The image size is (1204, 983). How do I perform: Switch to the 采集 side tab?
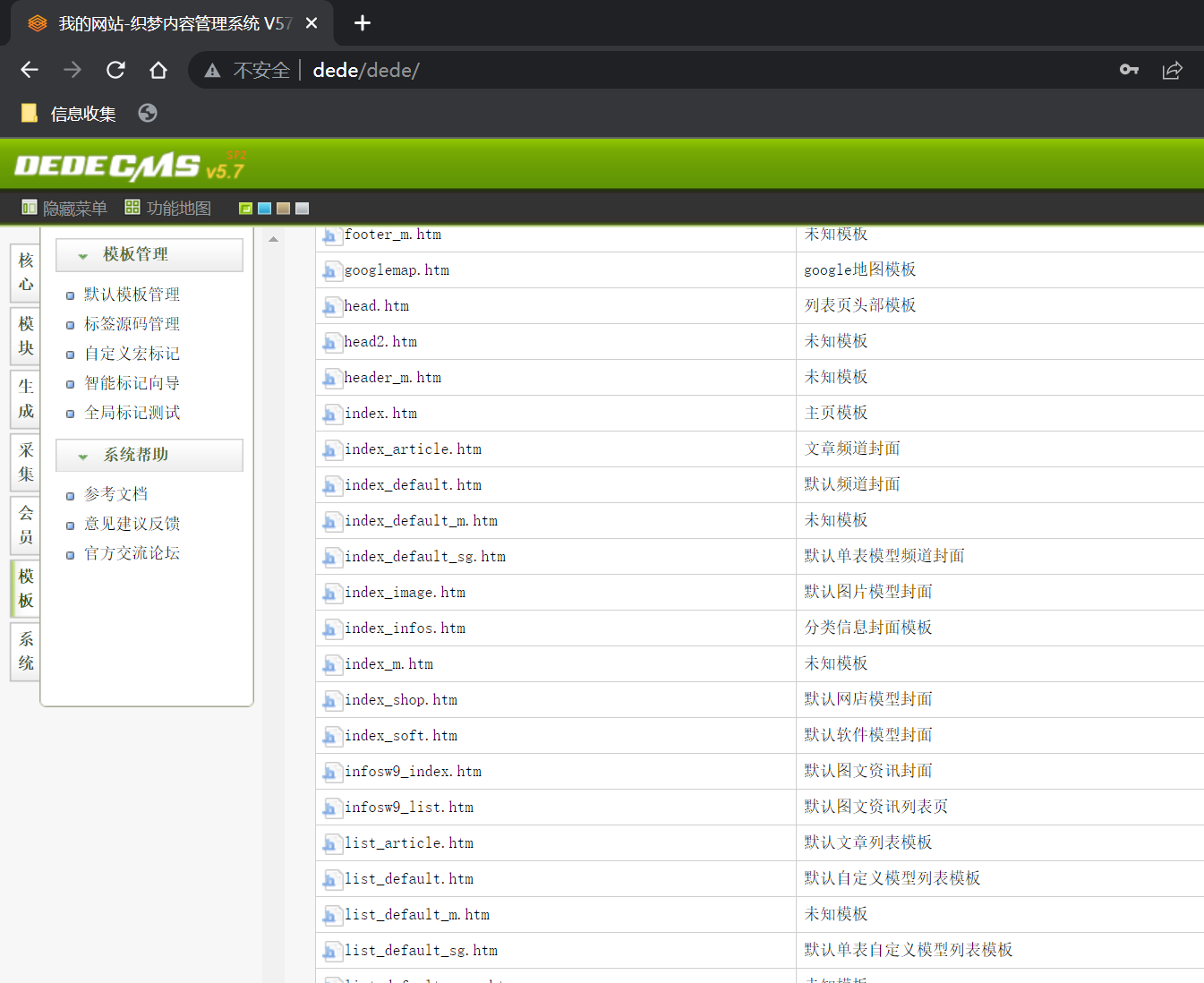pyautogui.click(x=26, y=462)
